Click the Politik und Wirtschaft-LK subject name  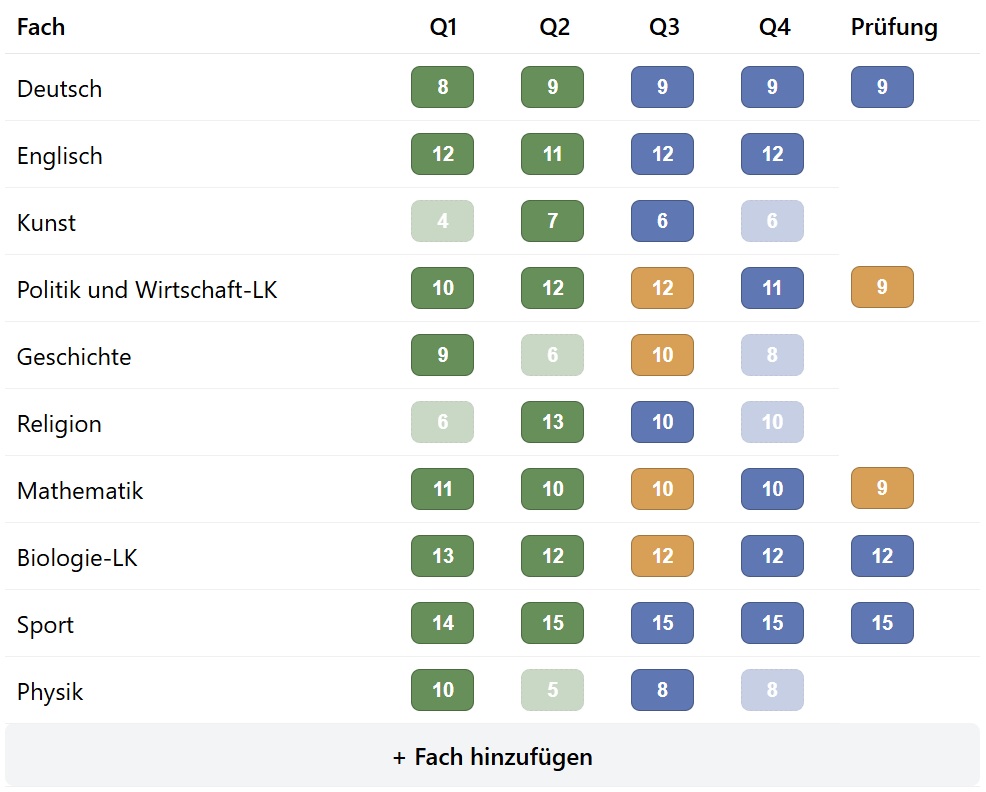147,290
